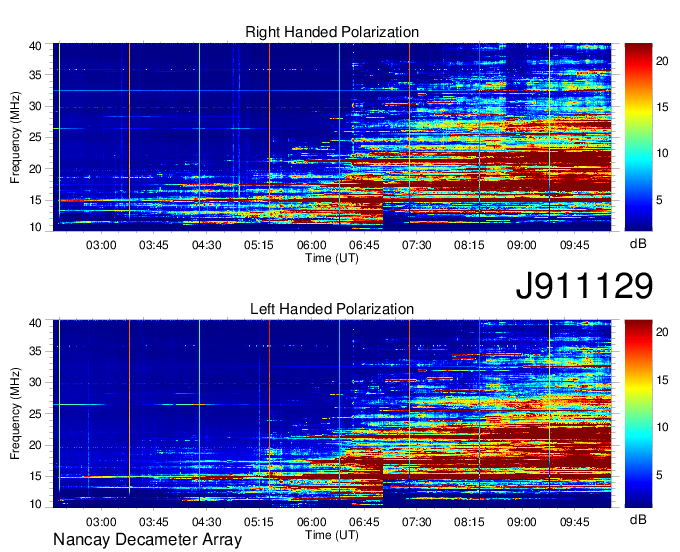This screenshot has height=552, width=680.
Task: Click the top plot's color bar
Action: coord(638,137)
